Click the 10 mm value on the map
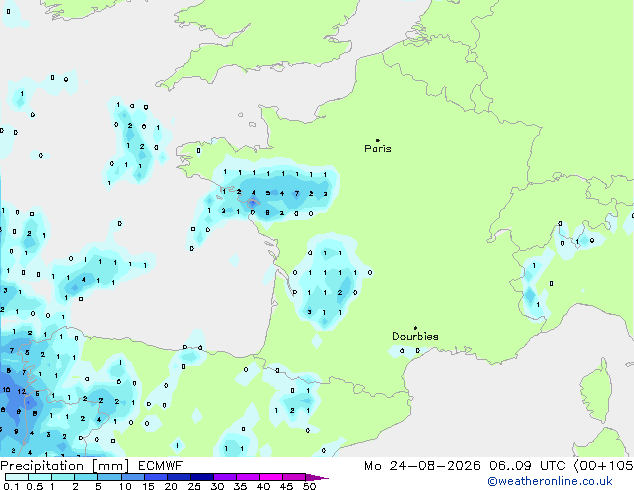The height and width of the screenshot is (490, 634). [6, 390]
